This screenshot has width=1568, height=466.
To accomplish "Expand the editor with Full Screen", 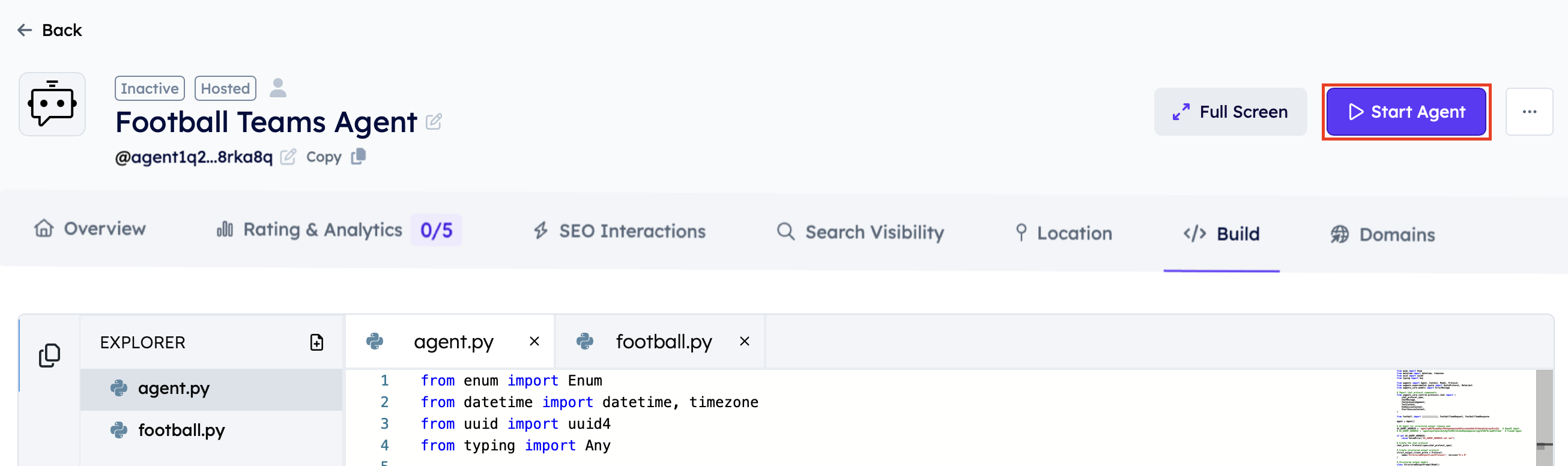I will (1229, 112).
